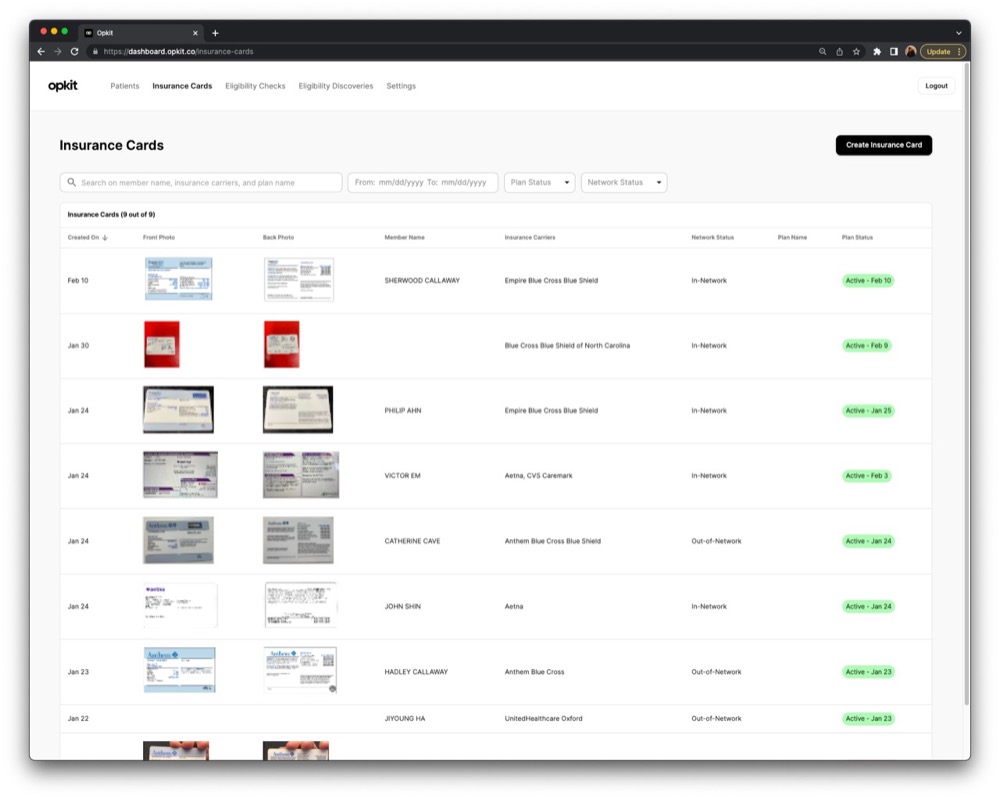Open the Patients page
Viewport: 1000px width, 799px height.
click(x=124, y=86)
